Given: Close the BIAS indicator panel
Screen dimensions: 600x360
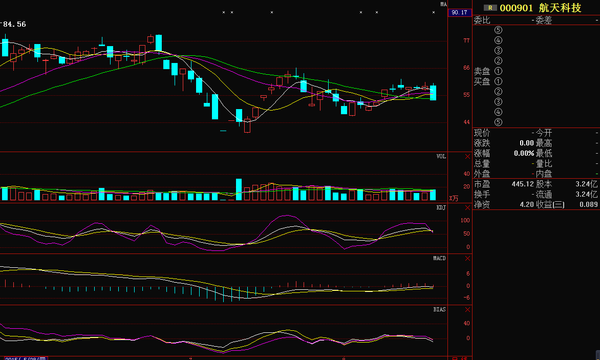Looking at the screenshot, I should click(467, 310).
